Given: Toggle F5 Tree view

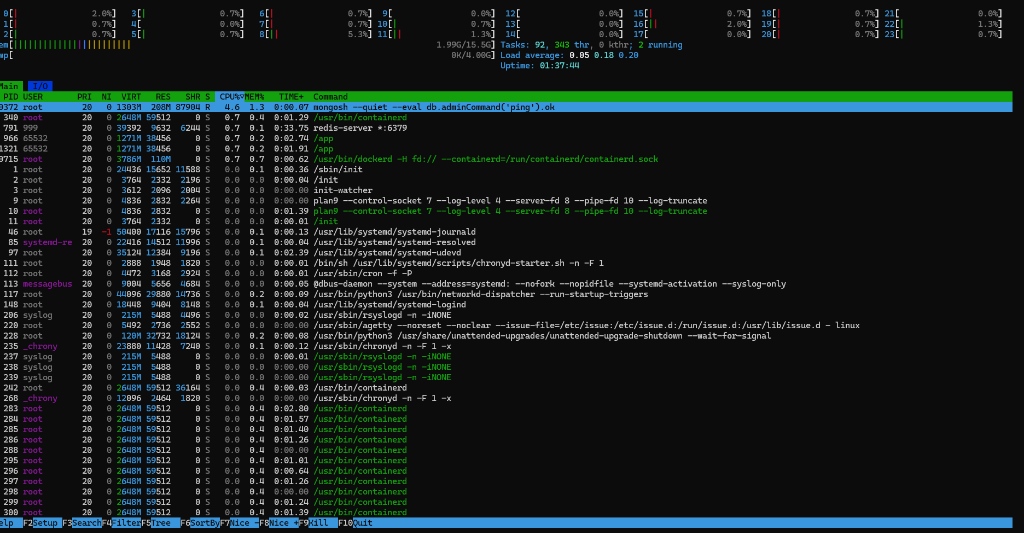Looking at the screenshot, I should coord(160,523).
